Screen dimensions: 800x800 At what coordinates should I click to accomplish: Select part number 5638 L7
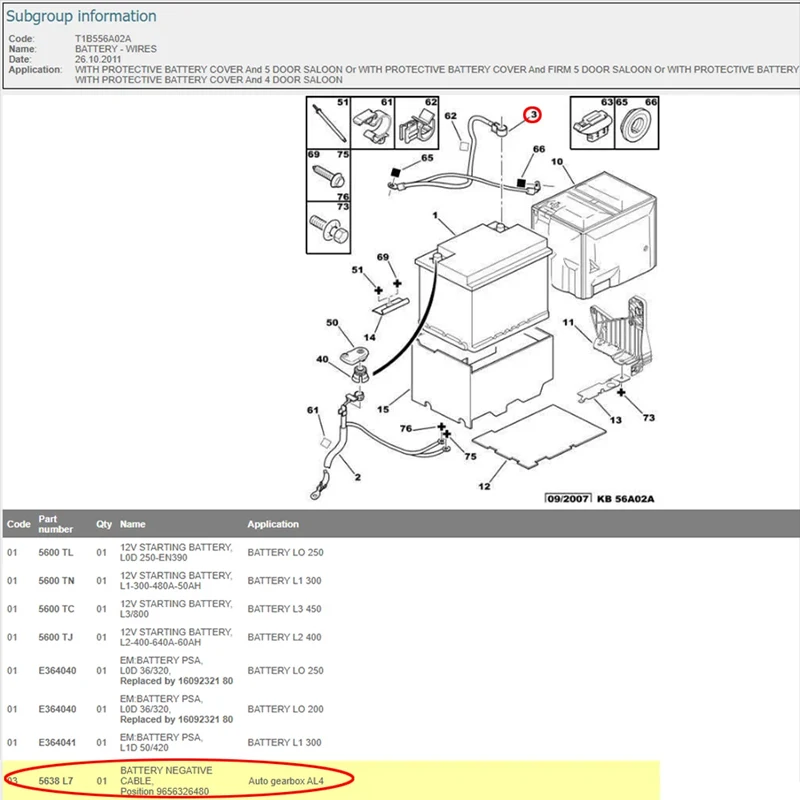(x=56, y=781)
